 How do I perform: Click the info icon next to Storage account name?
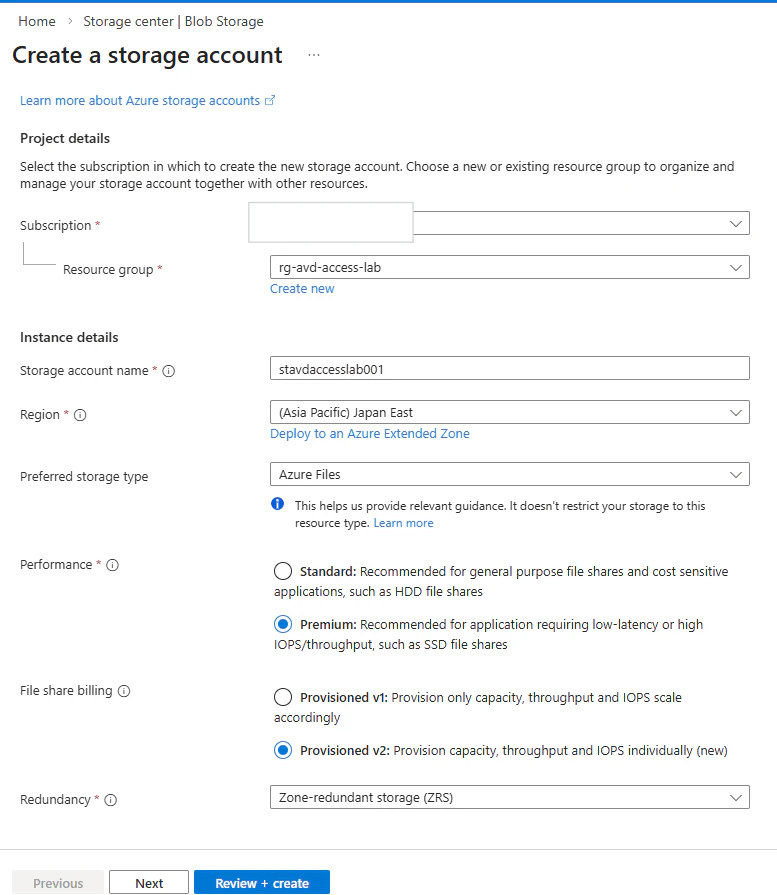pyautogui.click(x=168, y=371)
